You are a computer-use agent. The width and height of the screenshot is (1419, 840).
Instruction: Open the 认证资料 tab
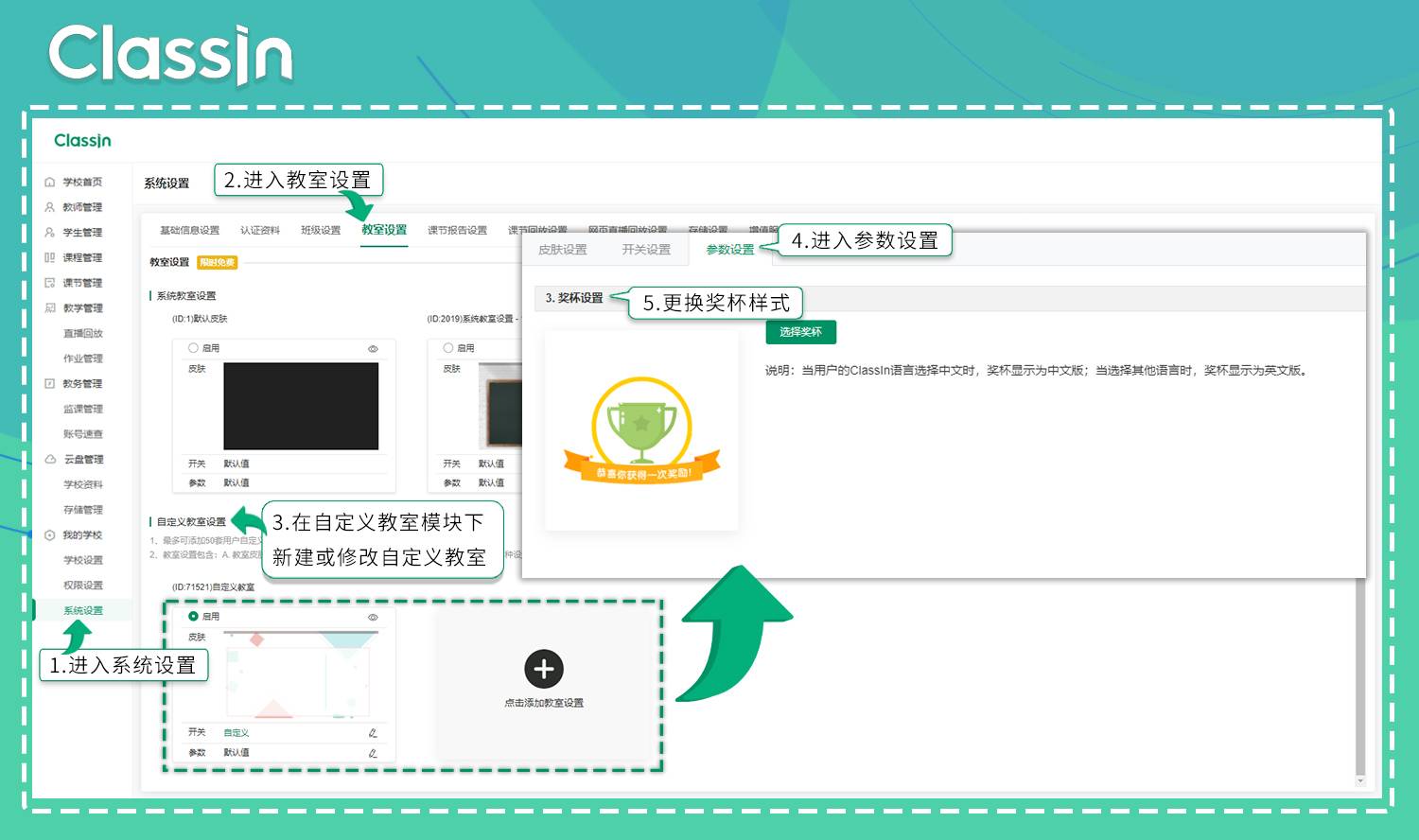260,230
